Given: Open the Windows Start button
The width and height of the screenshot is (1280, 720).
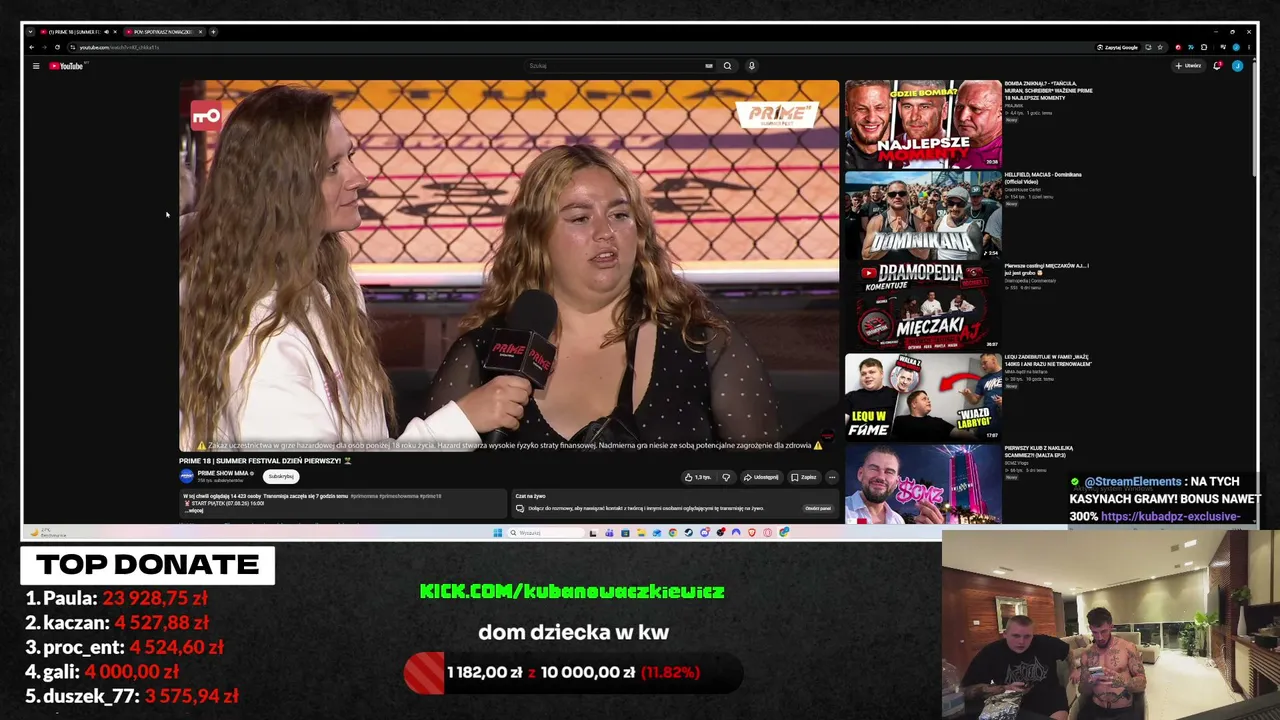Looking at the screenshot, I should (497, 533).
